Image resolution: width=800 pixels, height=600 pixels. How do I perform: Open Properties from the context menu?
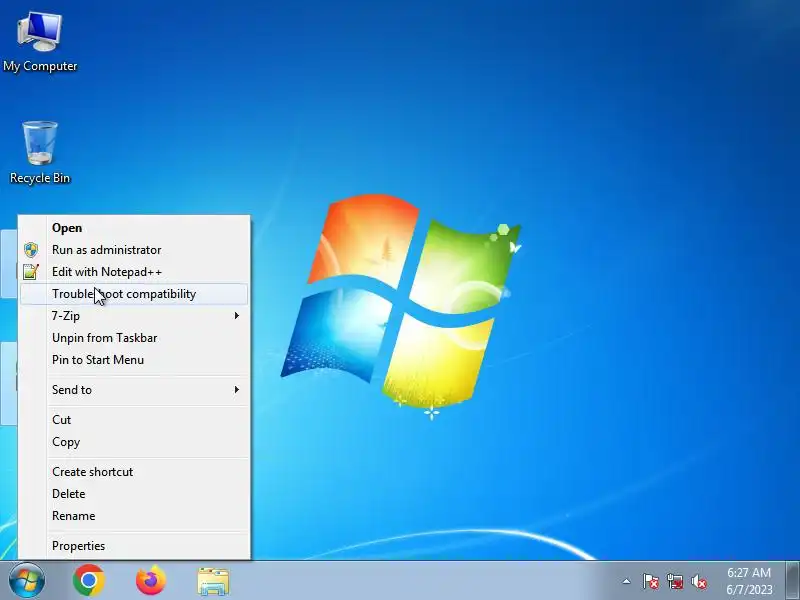[134, 546]
